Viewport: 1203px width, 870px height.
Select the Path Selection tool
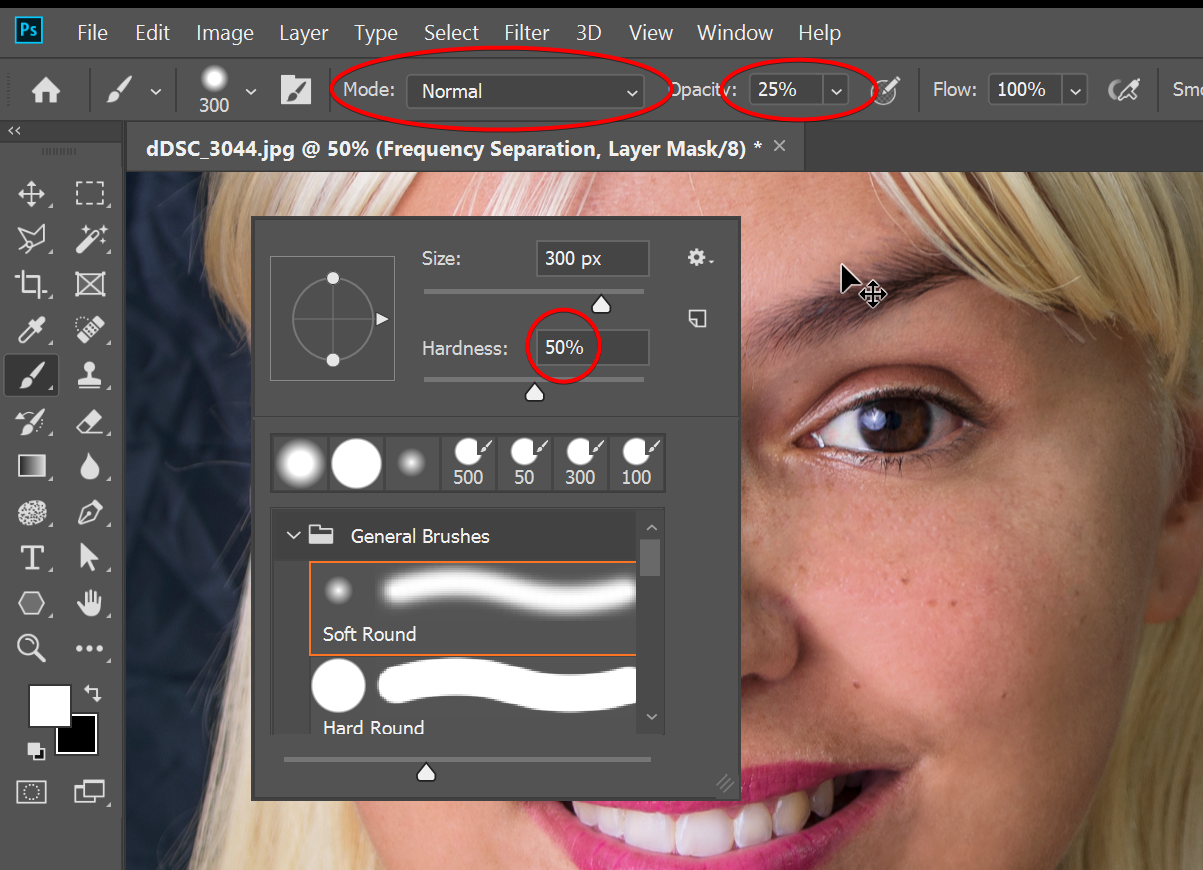90,557
